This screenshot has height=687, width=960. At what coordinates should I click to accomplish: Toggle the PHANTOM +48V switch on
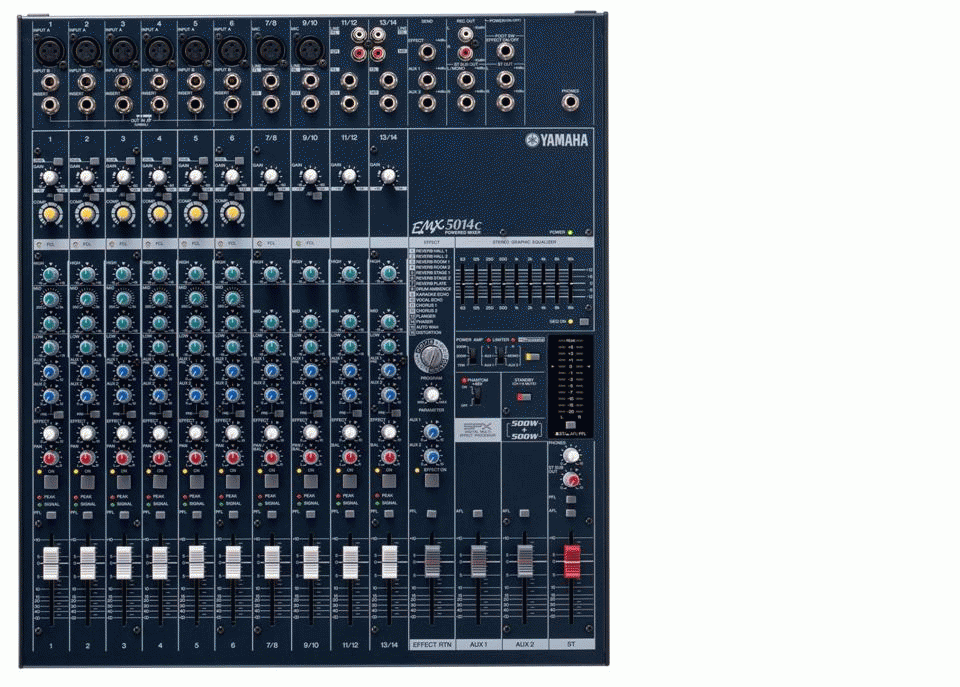point(475,395)
